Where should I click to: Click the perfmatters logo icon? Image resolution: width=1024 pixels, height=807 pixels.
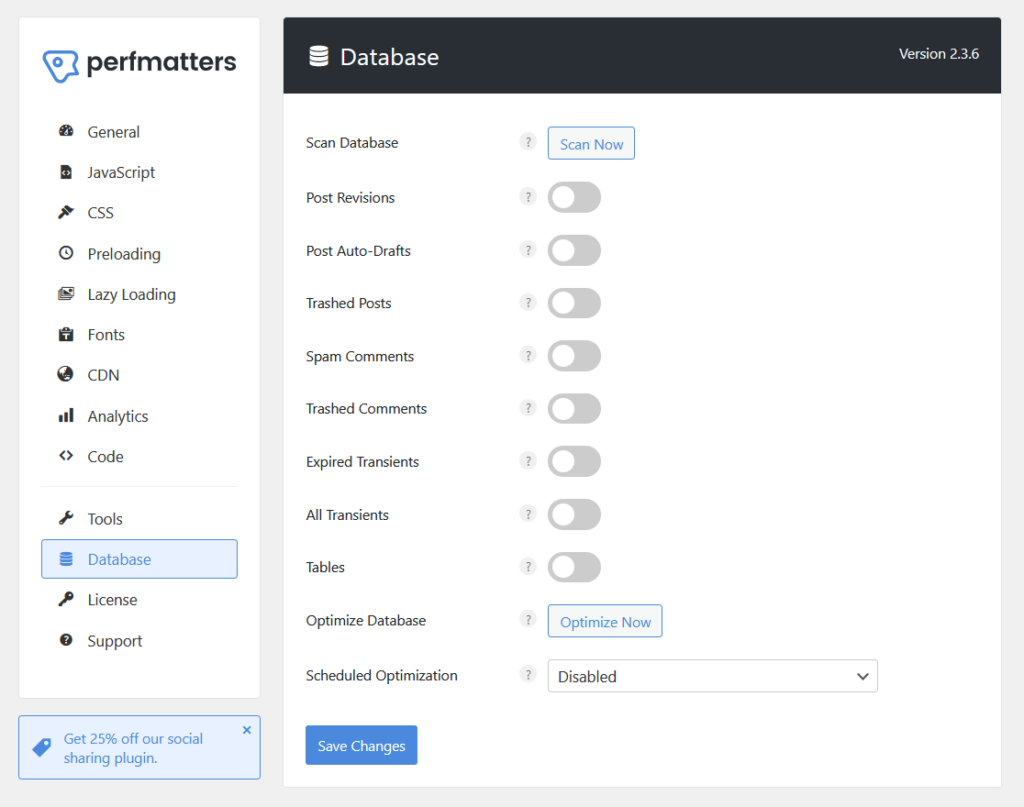(x=61, y=66)
